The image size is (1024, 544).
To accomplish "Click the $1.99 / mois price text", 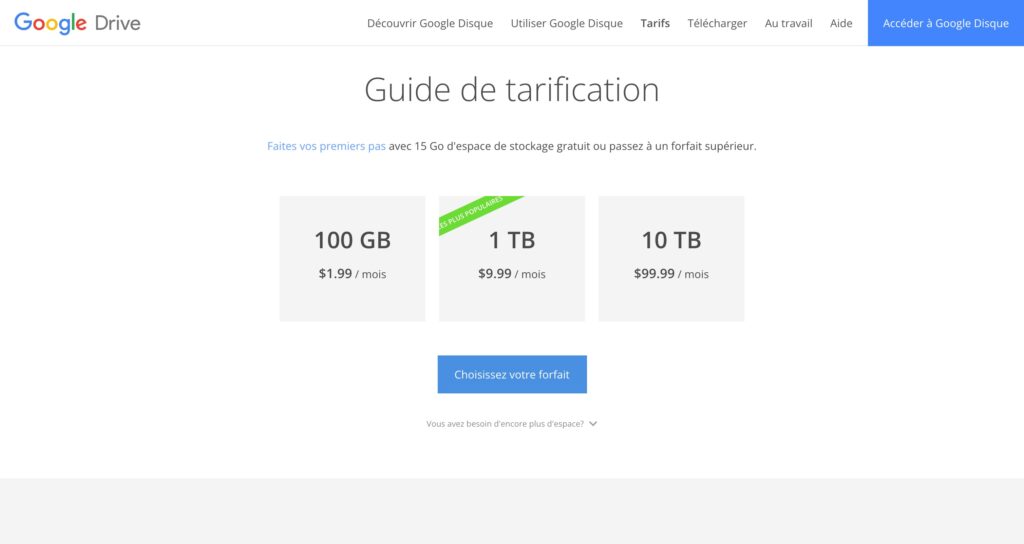I will (x=353, y=274).
